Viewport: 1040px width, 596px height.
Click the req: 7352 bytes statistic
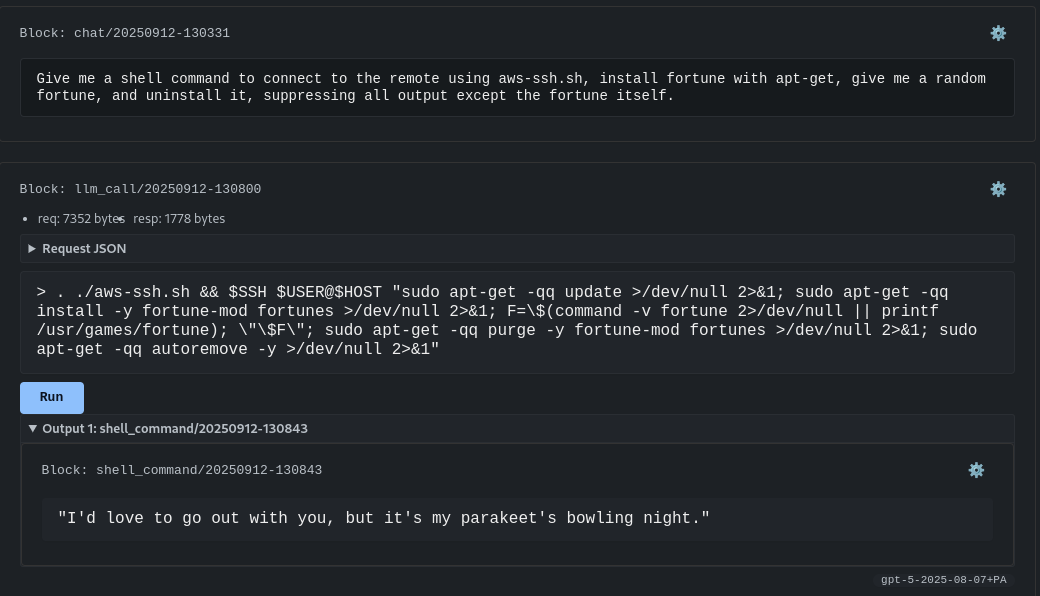pyautogui.click(x=80, y=218)
